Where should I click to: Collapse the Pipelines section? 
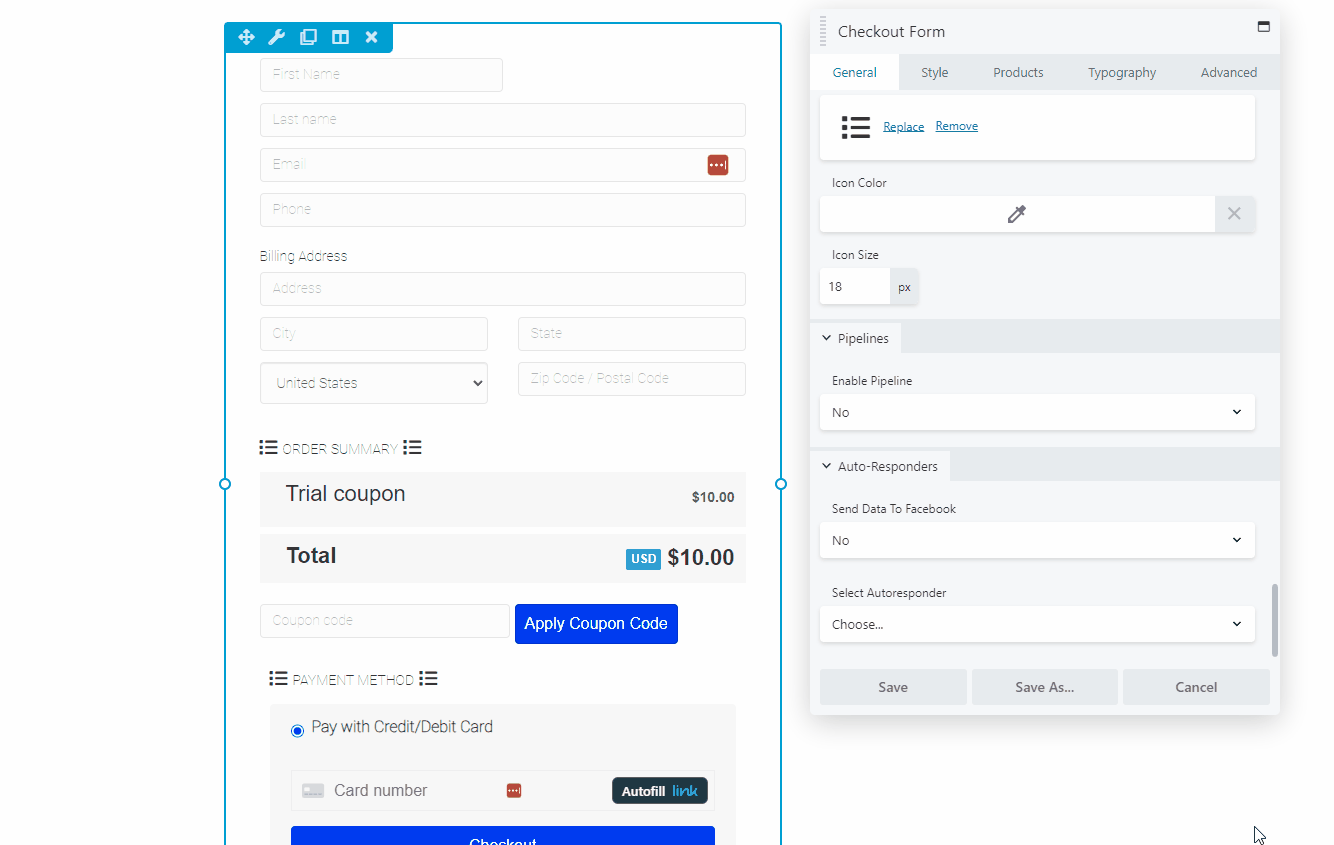coord(856,338)
